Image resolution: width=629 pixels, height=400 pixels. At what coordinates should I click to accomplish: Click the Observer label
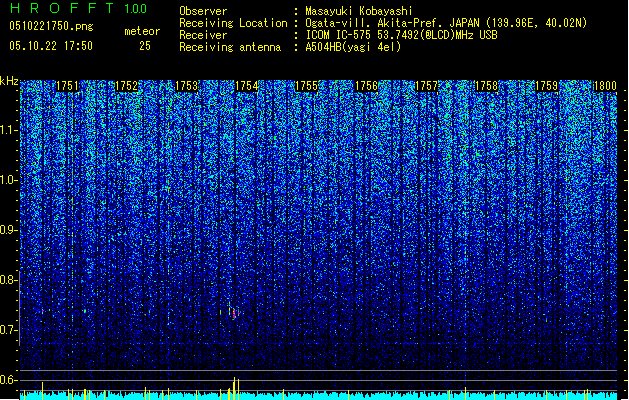(203, 11)
